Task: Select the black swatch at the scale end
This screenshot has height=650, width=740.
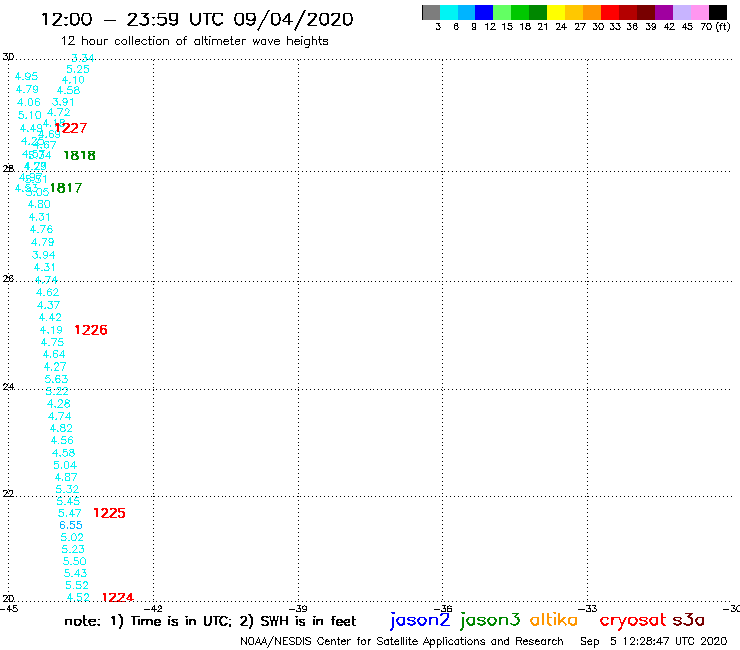Action: pos(717,13)
